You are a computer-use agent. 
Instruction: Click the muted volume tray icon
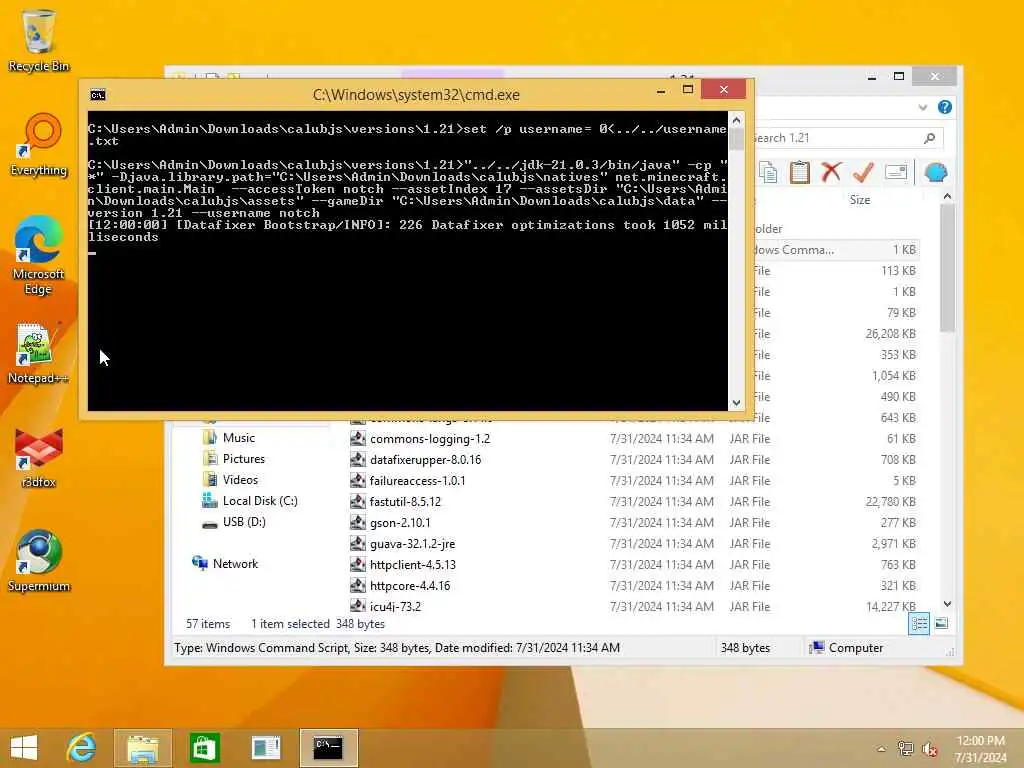(x=929, y=750)
